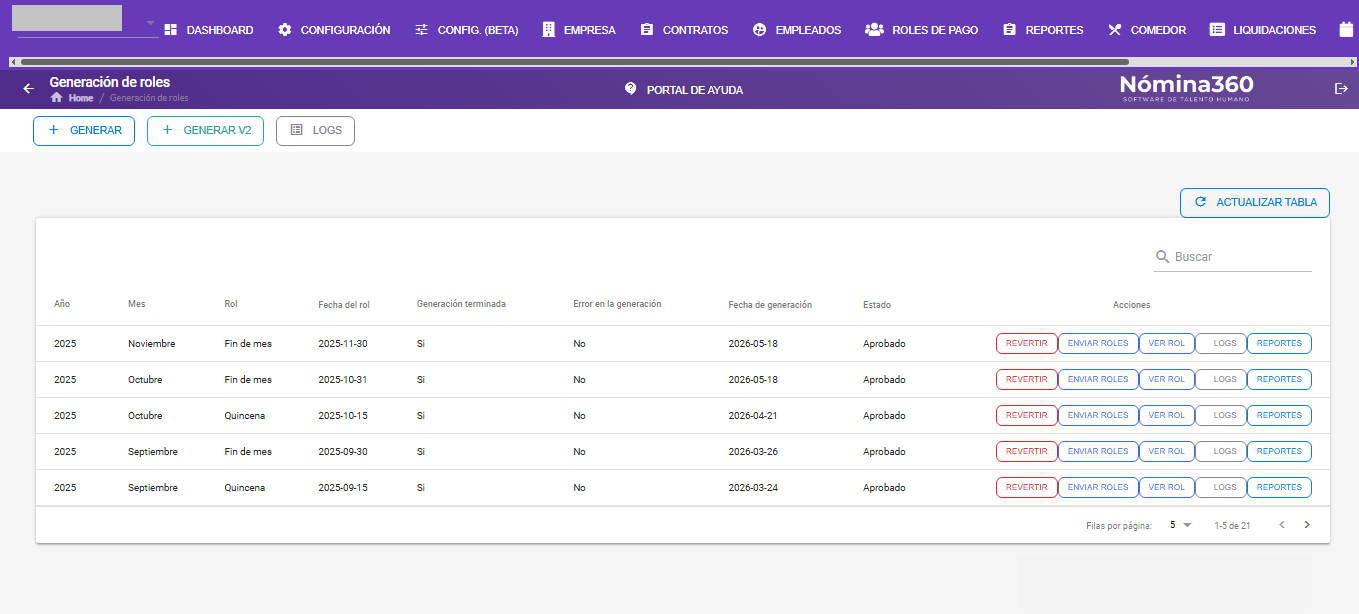Click the scrollbar right arrow
The width and height of the screenshot is (1359, 614).
[x=1353, y=62]
